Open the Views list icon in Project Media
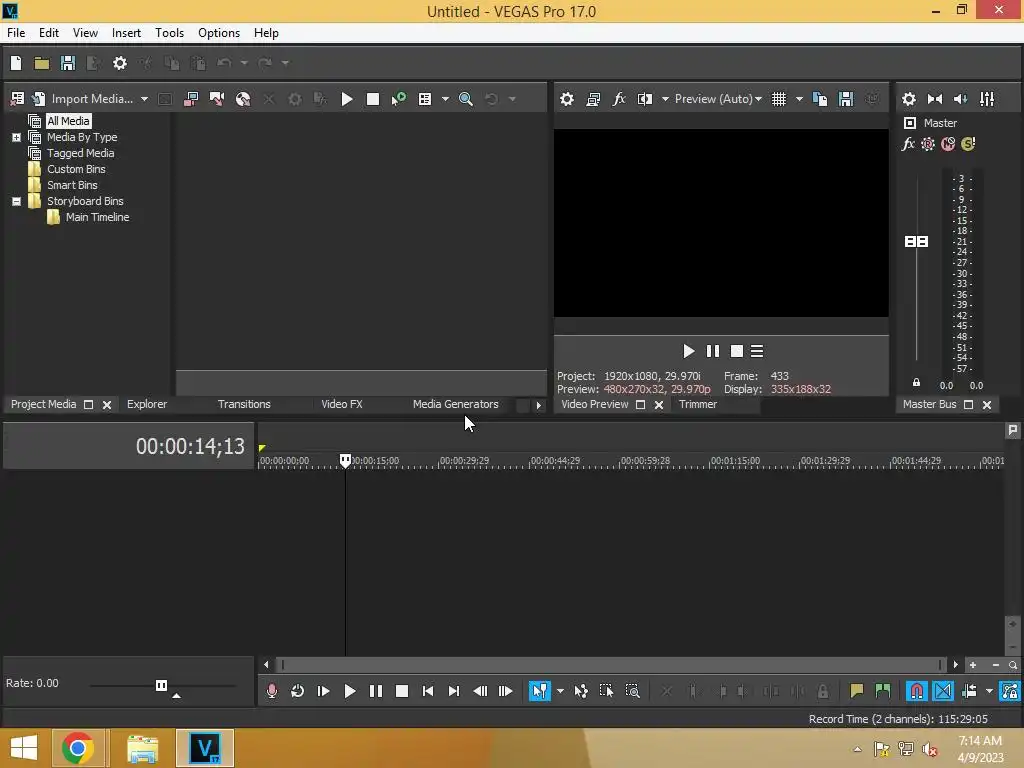 424,99
